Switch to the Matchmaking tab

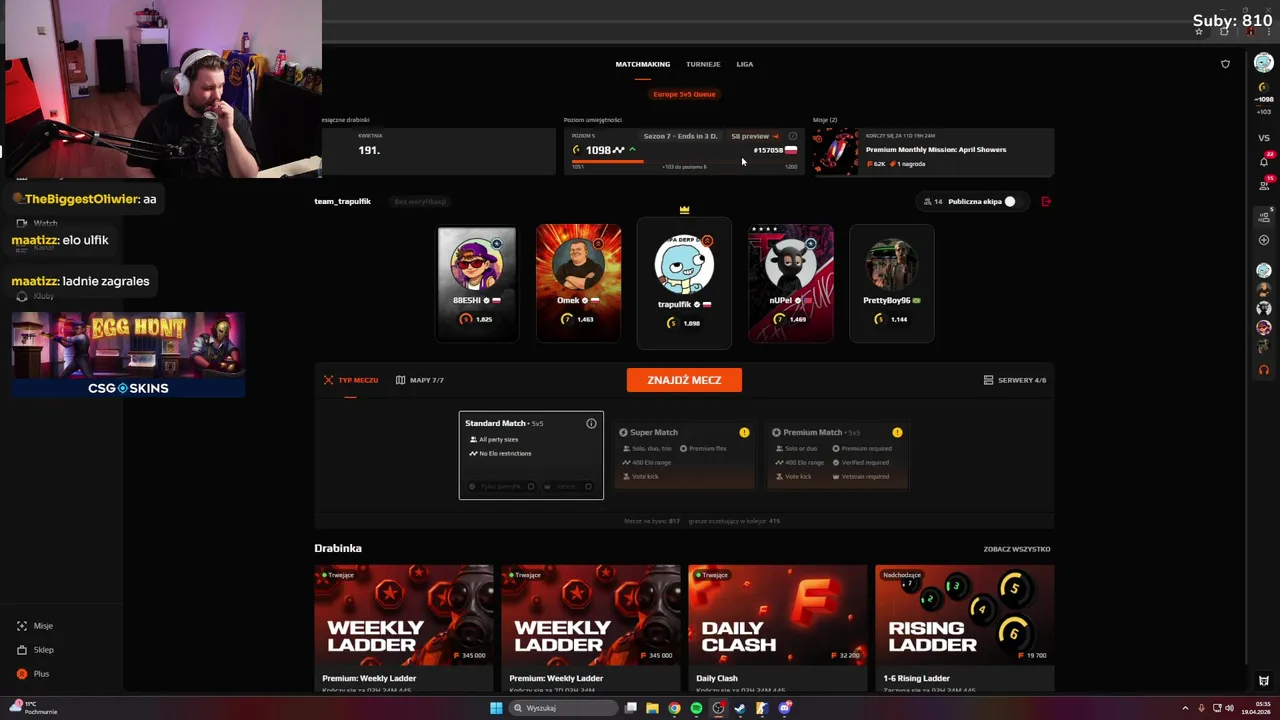point(642,64)
